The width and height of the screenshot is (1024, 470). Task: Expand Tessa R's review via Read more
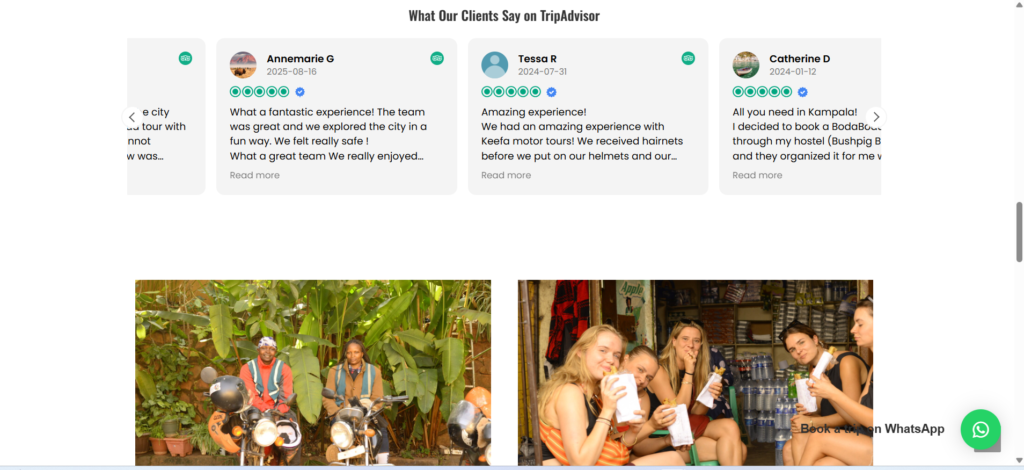(x=506, y=175)
